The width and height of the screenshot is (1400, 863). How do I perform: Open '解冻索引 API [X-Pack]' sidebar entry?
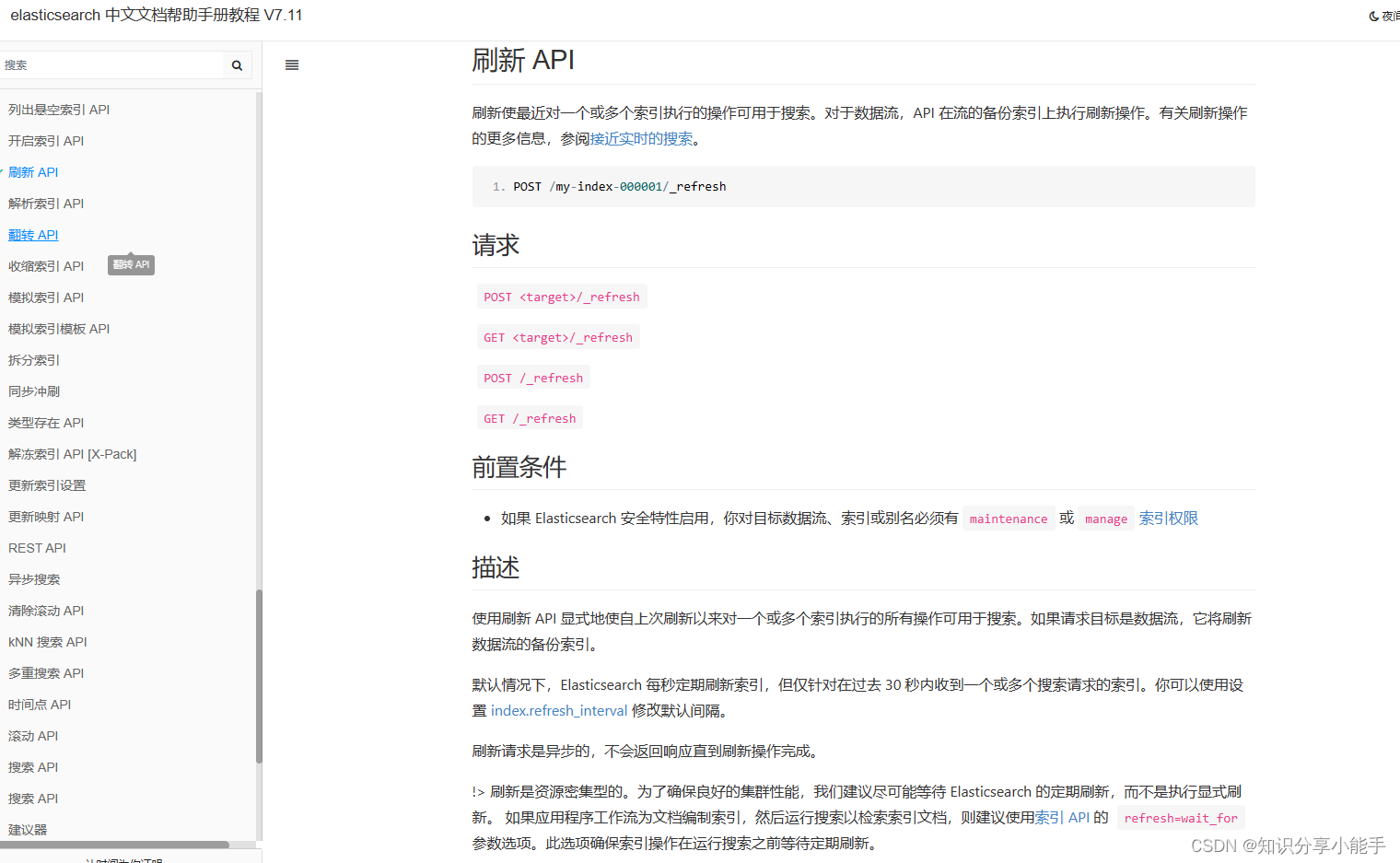73,454
